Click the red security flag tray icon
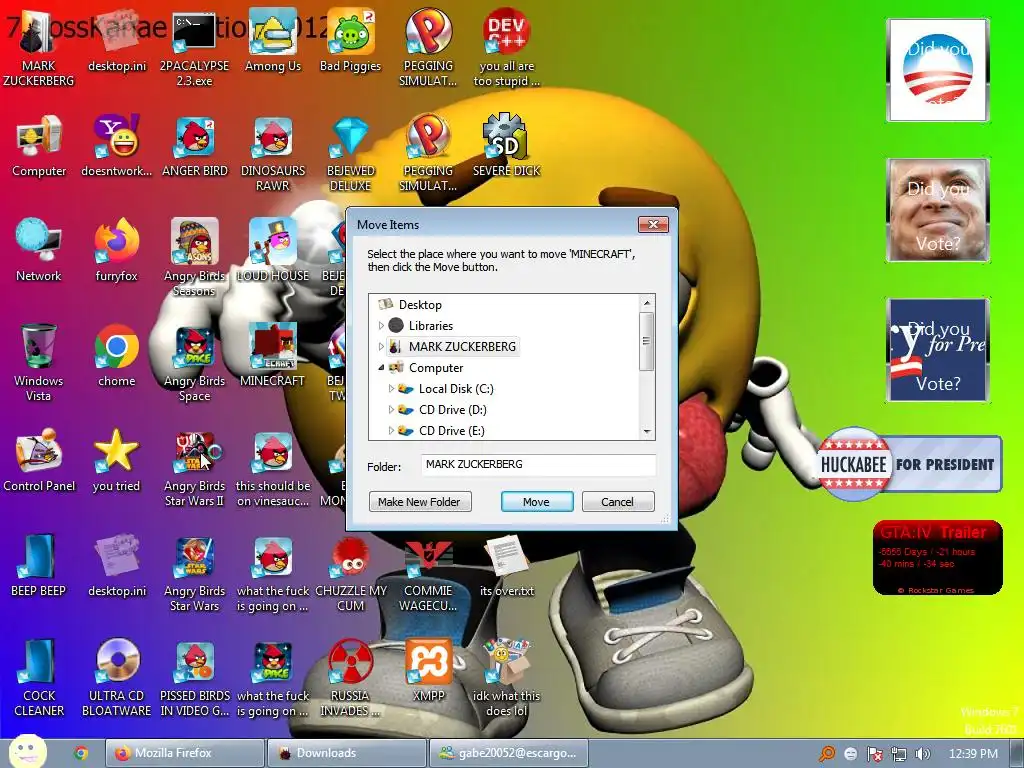This screenshot has width=1024, height=768. 874,754
